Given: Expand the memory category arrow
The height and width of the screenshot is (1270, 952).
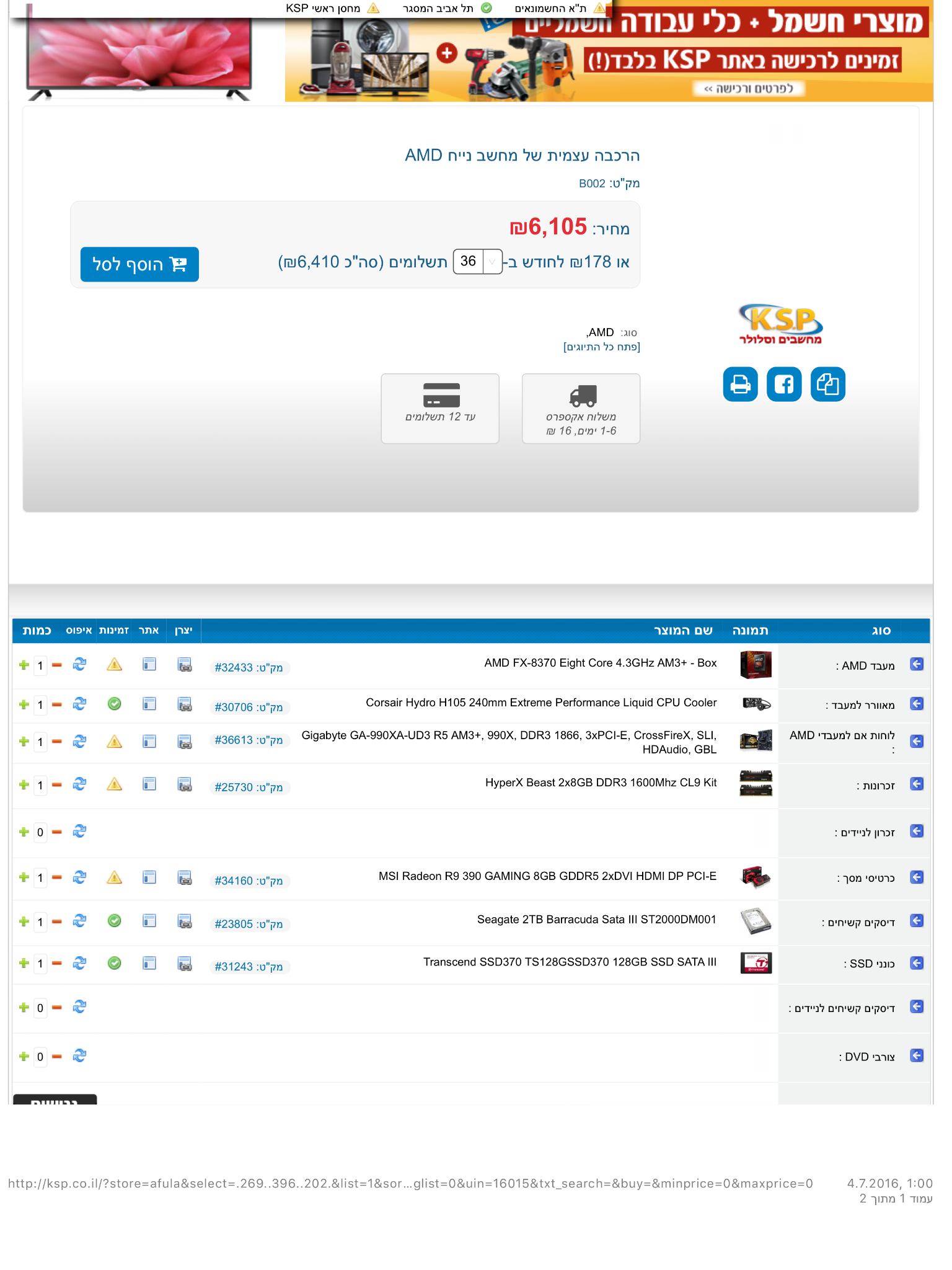Looking at the screenshot, I should 917,784.
